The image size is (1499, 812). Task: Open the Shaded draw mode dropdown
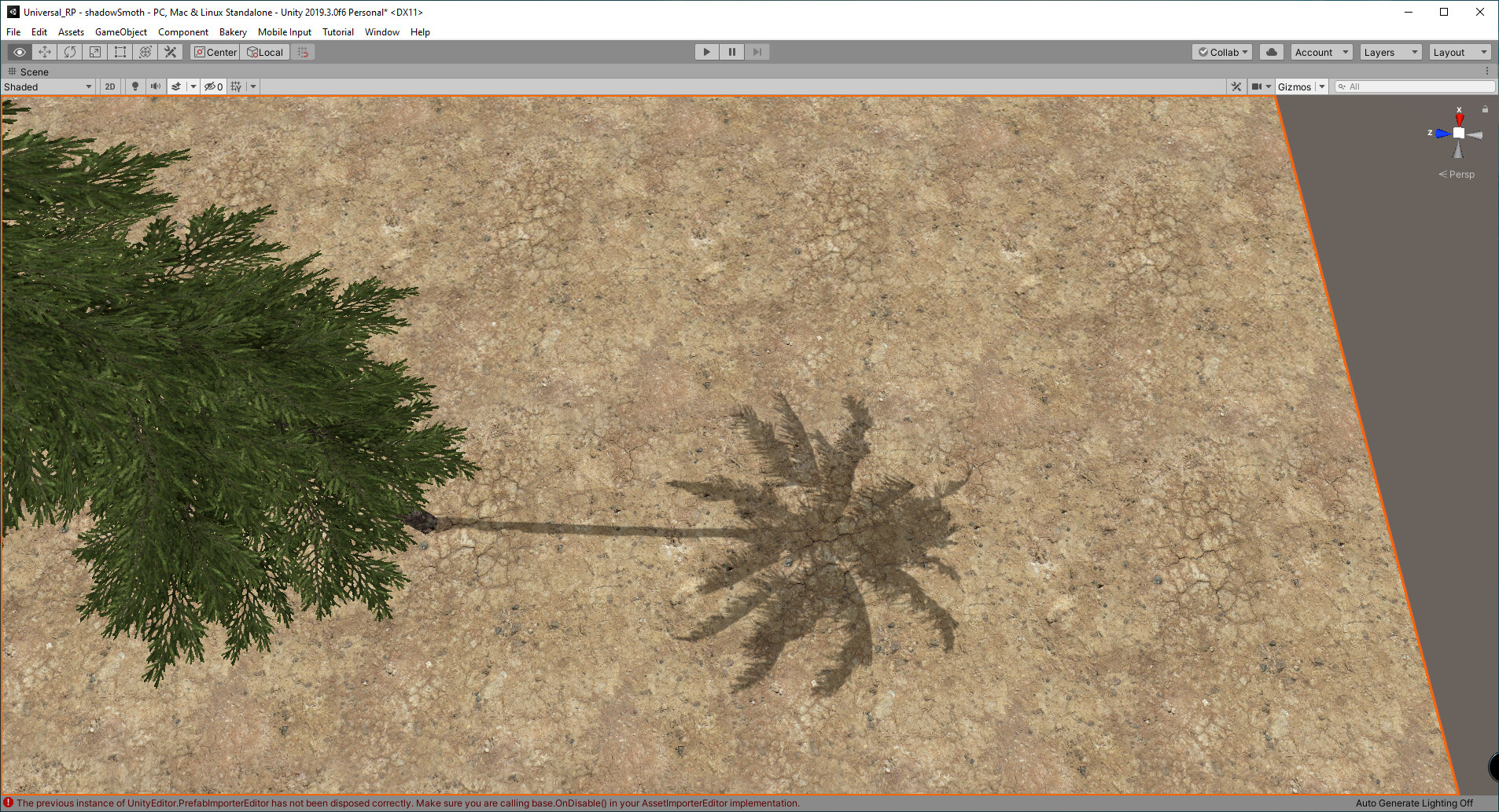click(x=47, y=86)
